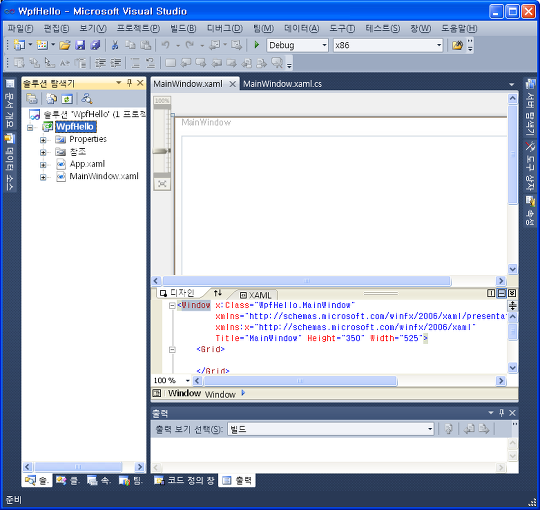Click the Cut scissors icon

click(115, 45)
